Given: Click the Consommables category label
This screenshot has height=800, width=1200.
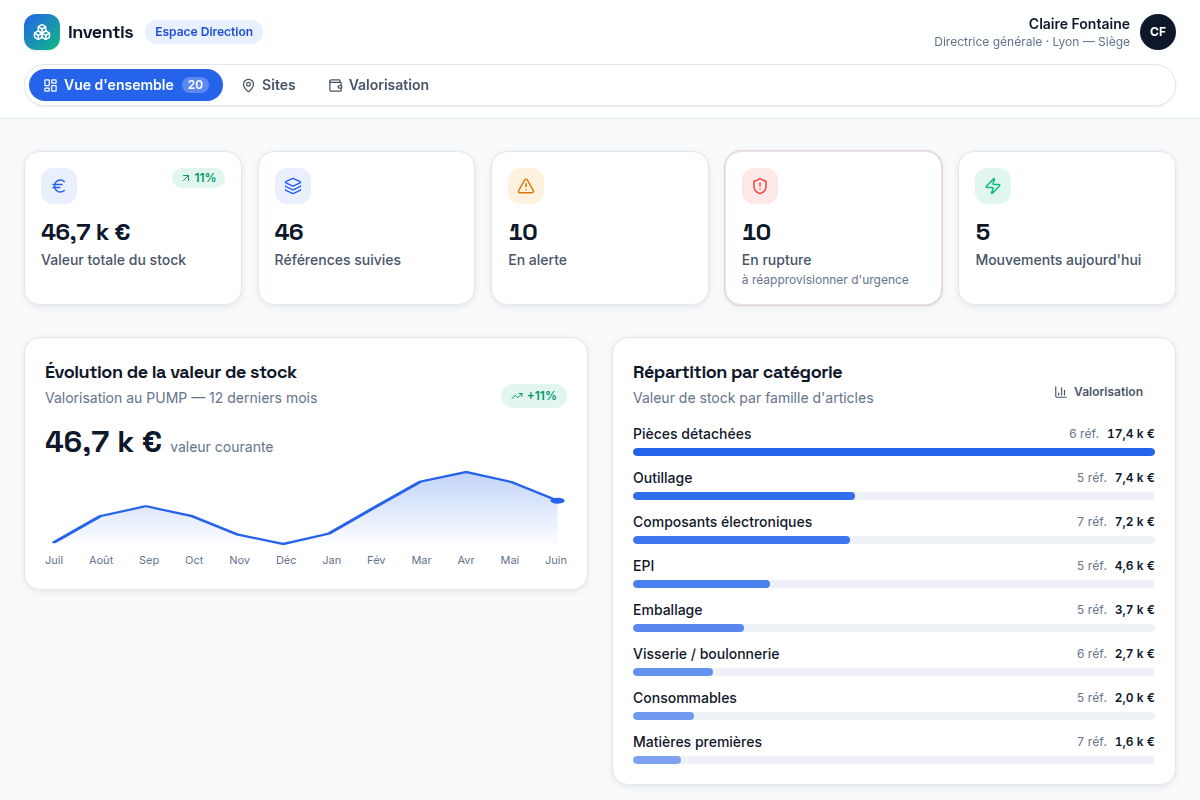Looking at the screenshot, I should (685, 698).
